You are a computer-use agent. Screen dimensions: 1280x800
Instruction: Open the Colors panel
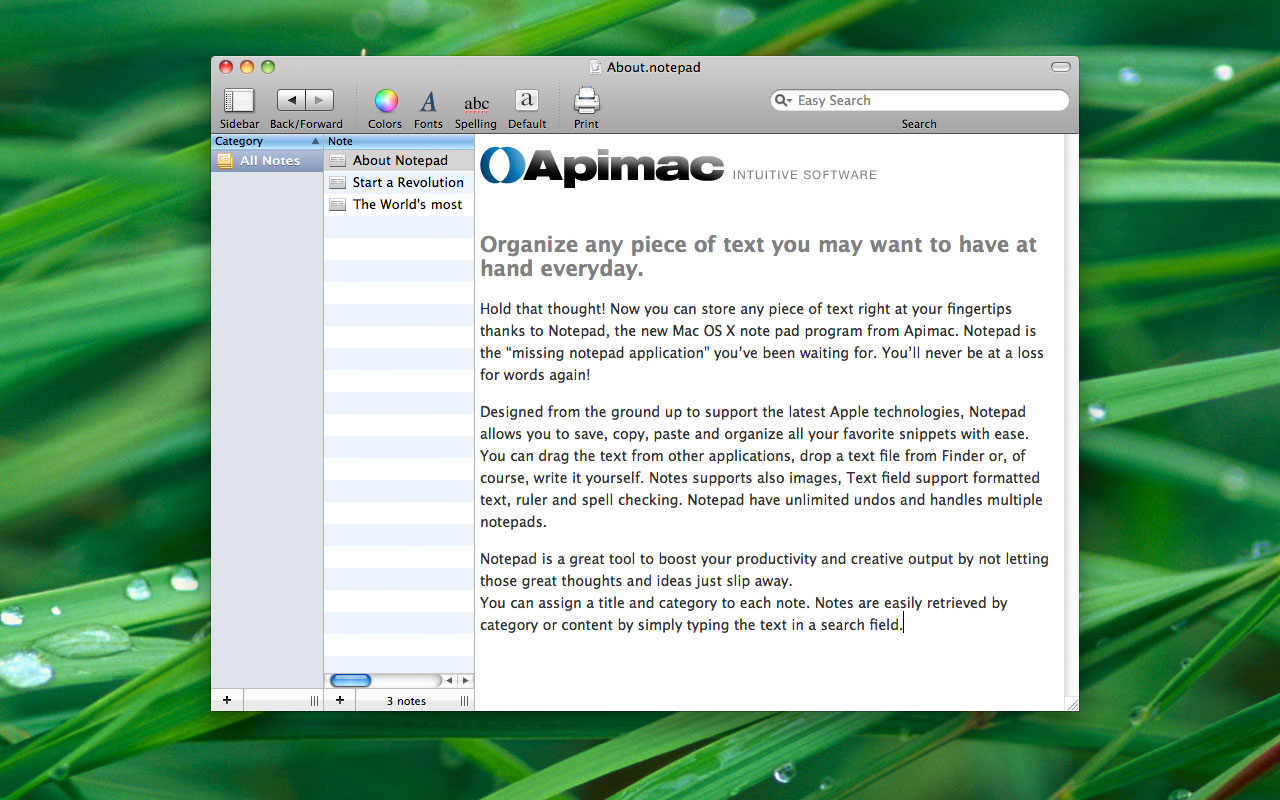click(x=385, y=100)
